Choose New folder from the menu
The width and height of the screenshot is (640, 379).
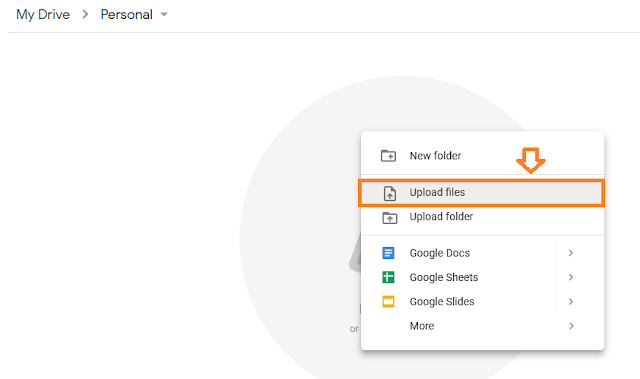point(482,156)
